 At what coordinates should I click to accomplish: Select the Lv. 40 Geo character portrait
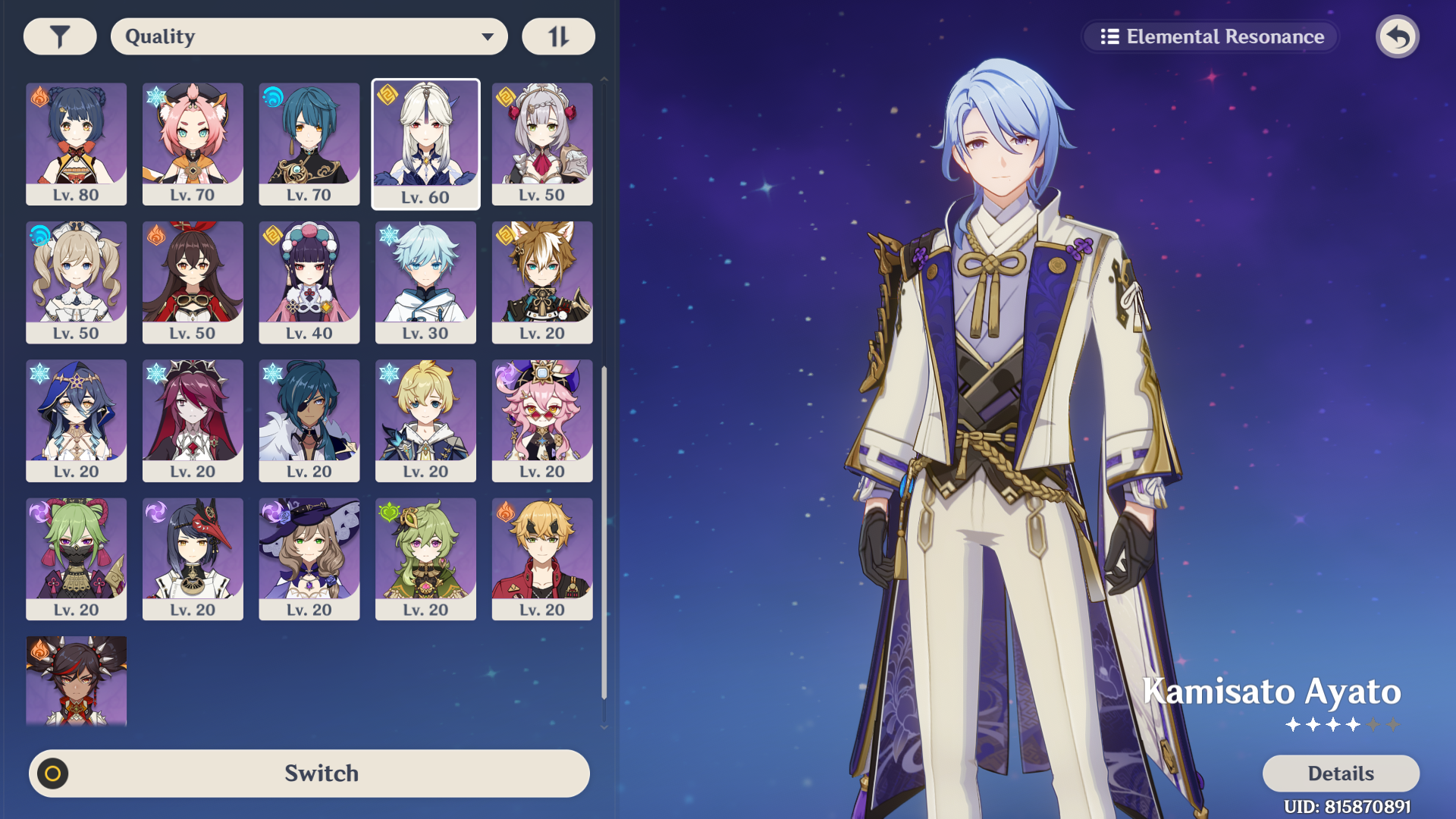(x=309, y=282)
